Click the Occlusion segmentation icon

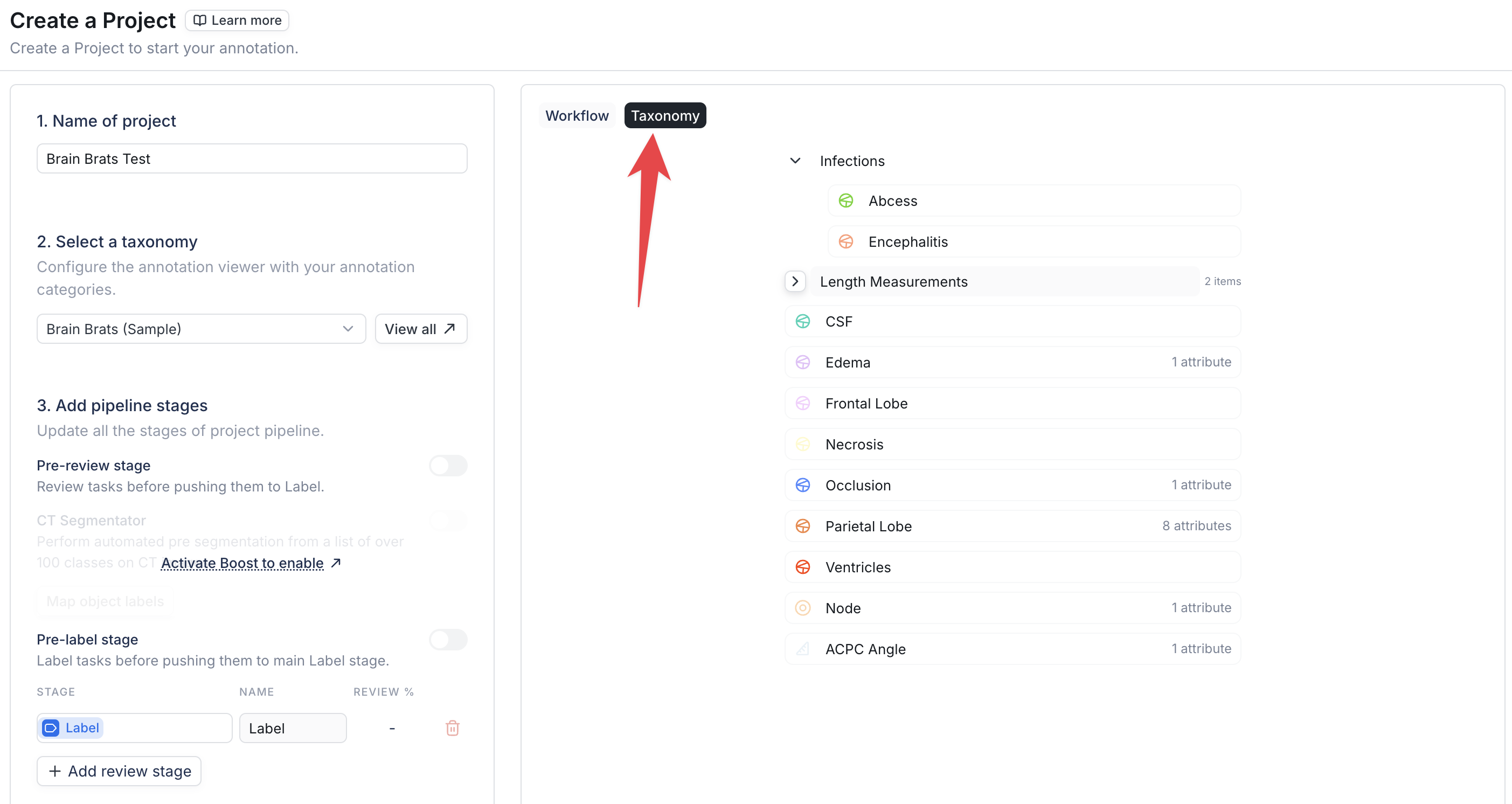(x=802, y=486)
